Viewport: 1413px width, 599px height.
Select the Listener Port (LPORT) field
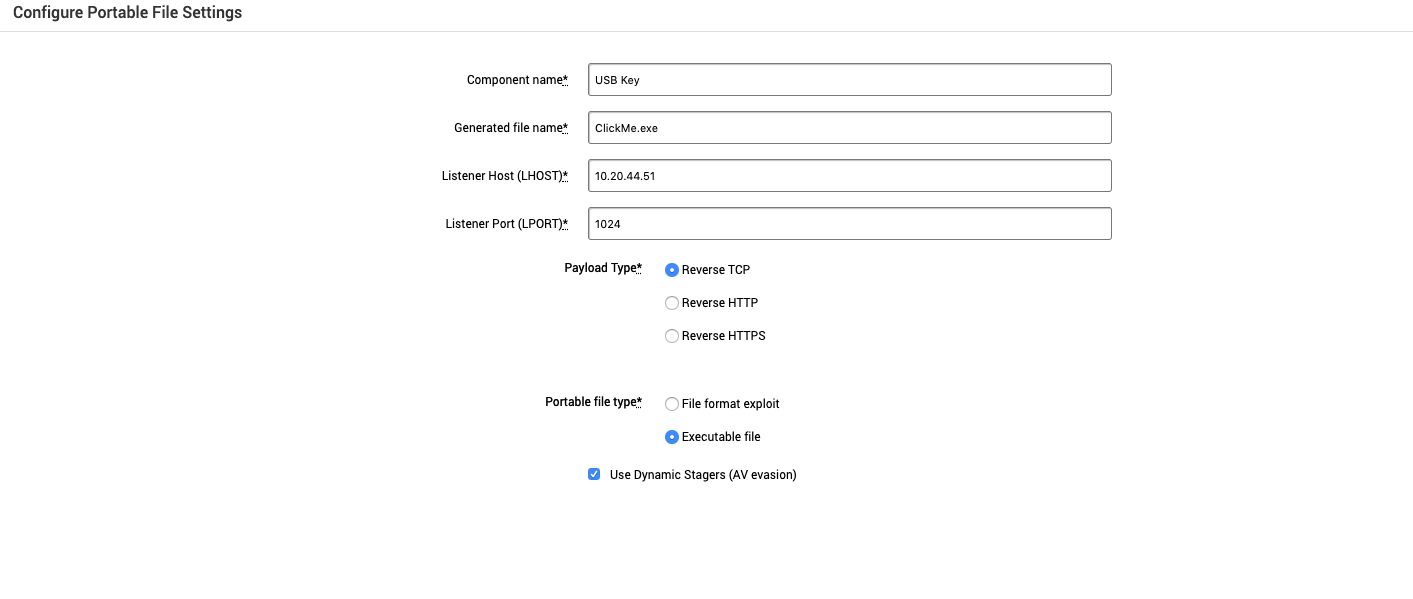click(849, 224)
